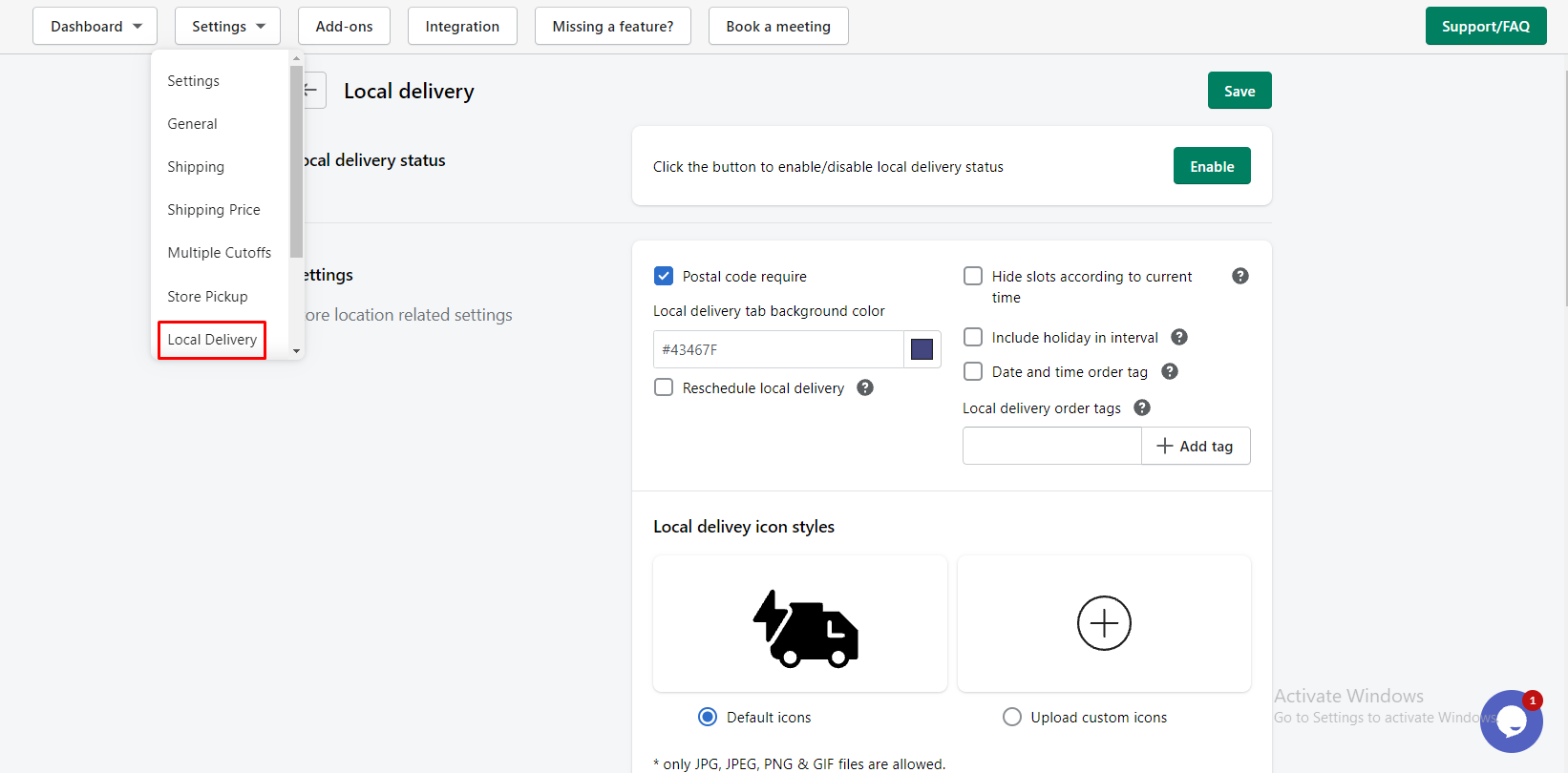Choose Local Delivery menu item

[x=212, y=340]
